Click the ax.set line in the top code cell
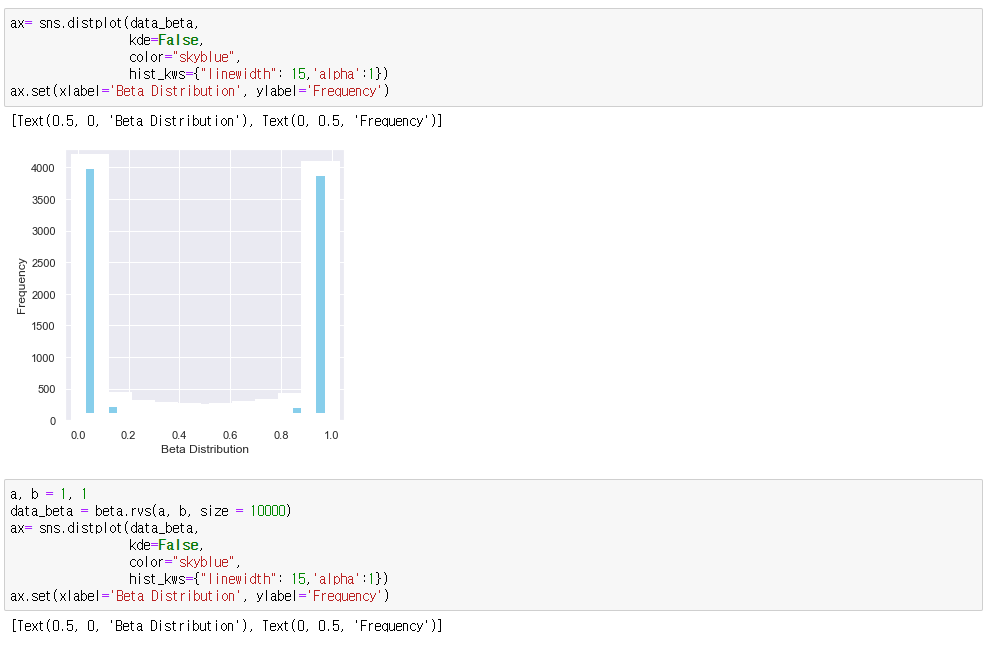The image size is (997, 648). 200,91
